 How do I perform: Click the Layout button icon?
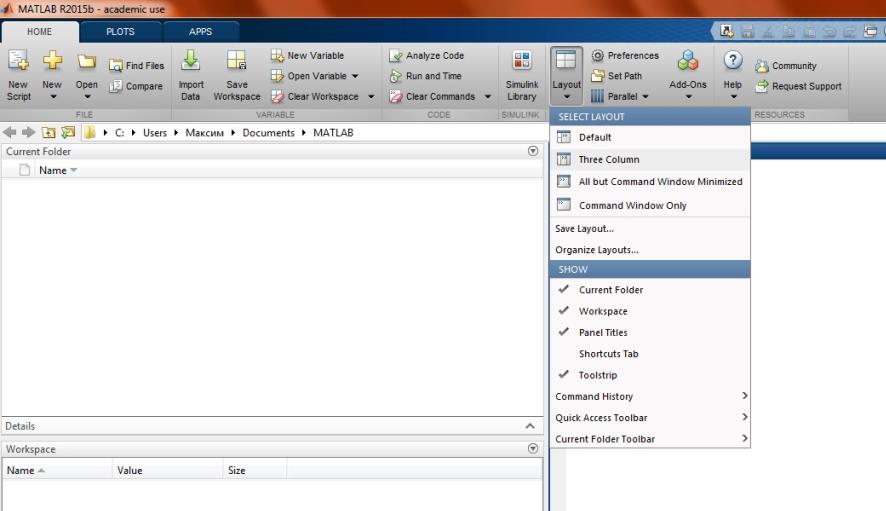[566, 60]
